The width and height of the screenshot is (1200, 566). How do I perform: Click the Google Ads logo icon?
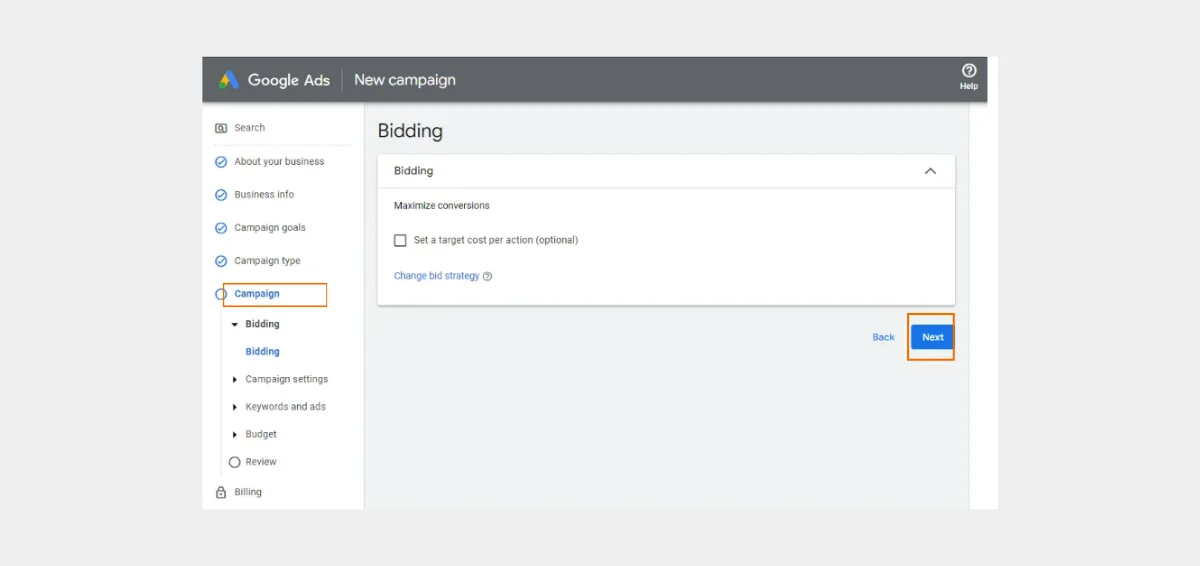(229, 80)
